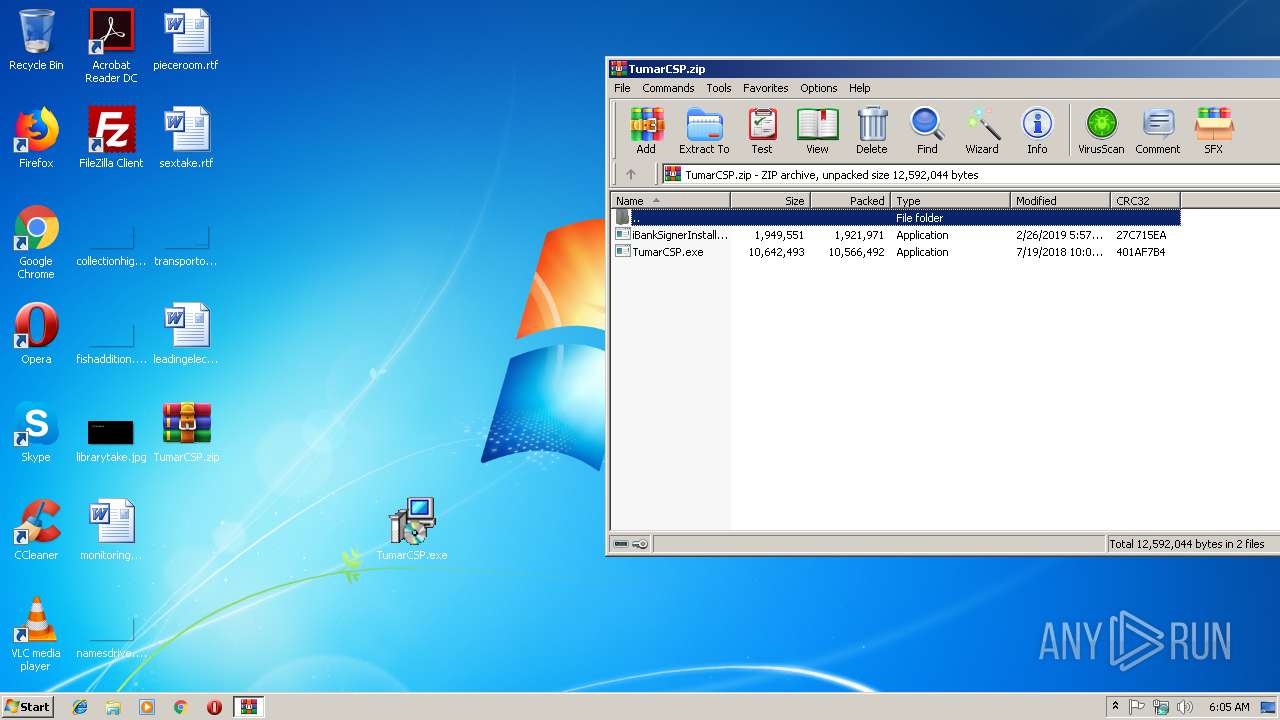Launch the Wizard toolbar icon
Screen dimensions: 1280x720
click(982, 131)
